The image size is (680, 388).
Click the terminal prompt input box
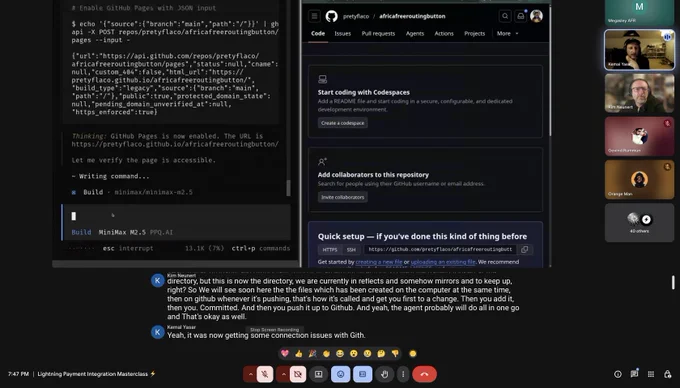point(177,216)
